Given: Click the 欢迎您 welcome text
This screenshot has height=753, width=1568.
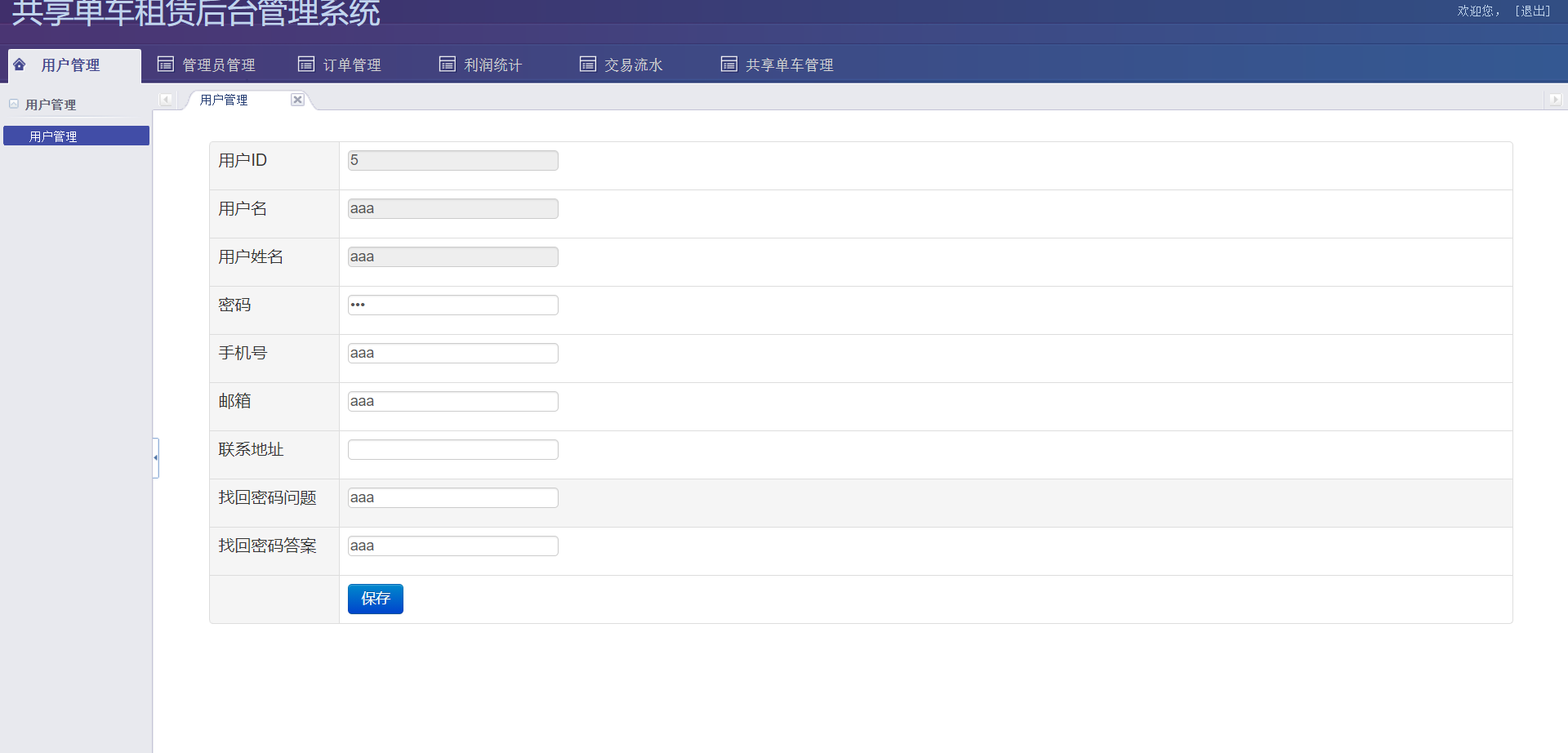Looking at the screenshot, I should pos(1478,11).
